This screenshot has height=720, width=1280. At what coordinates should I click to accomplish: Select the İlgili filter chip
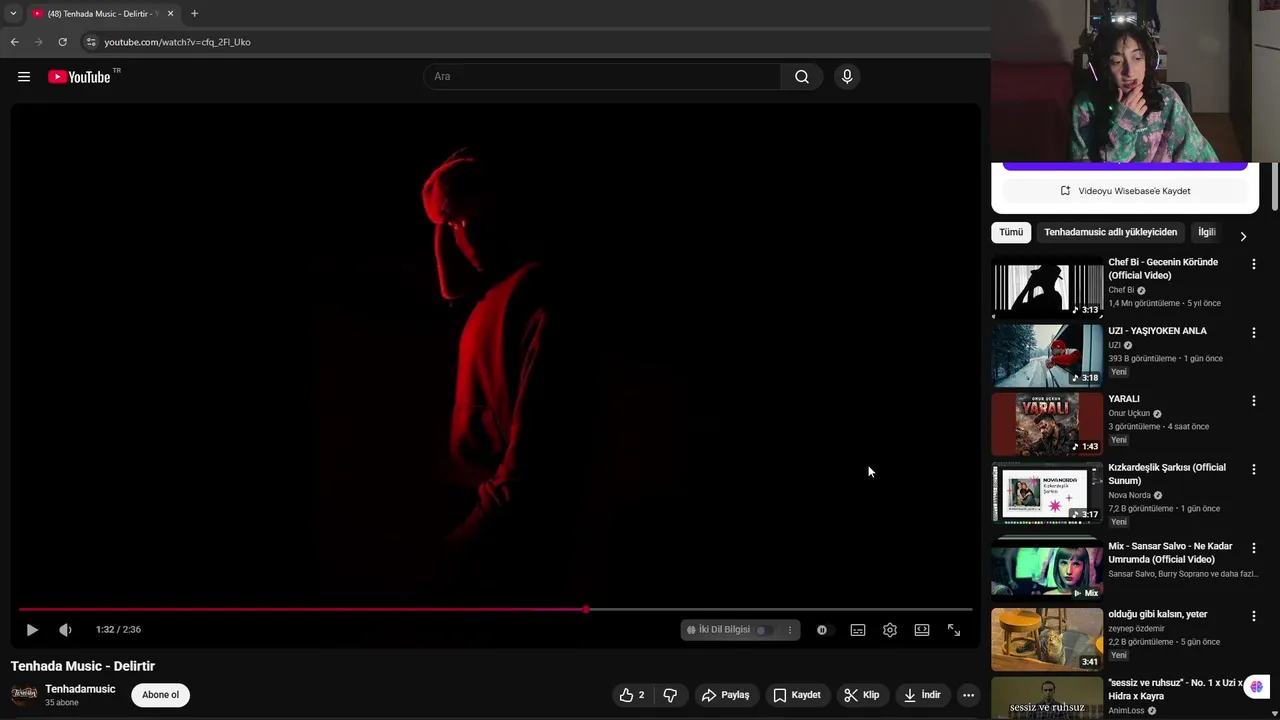point(1207,232)
